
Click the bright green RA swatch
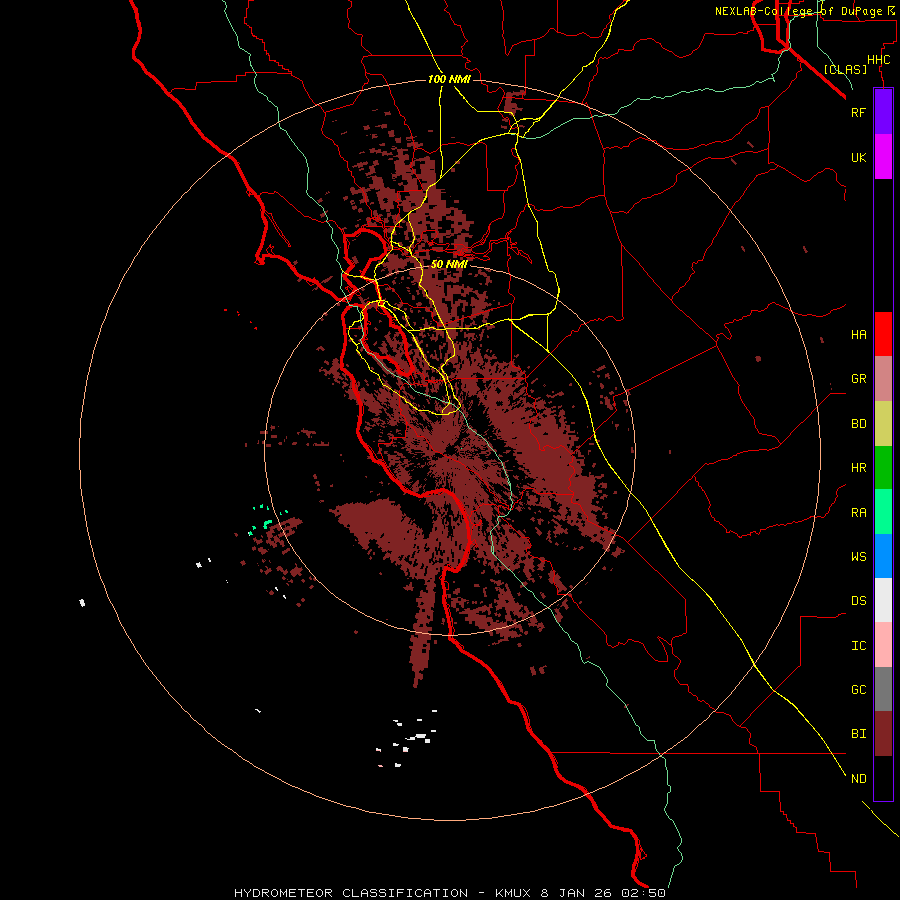[x=883, y=512]
